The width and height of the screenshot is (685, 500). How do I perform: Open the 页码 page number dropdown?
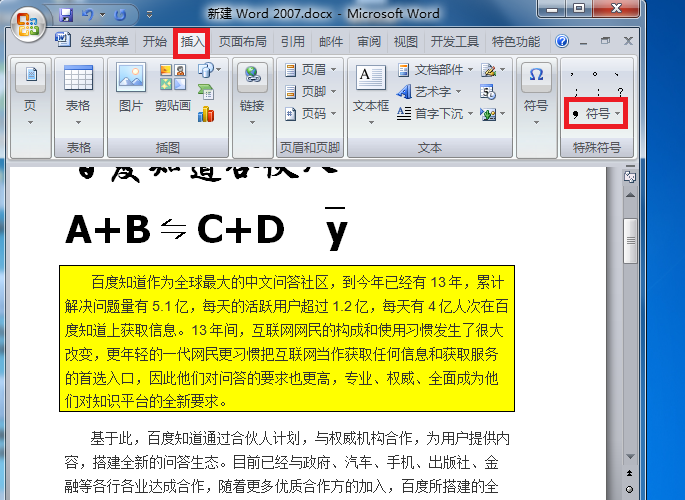coord(311,114)
